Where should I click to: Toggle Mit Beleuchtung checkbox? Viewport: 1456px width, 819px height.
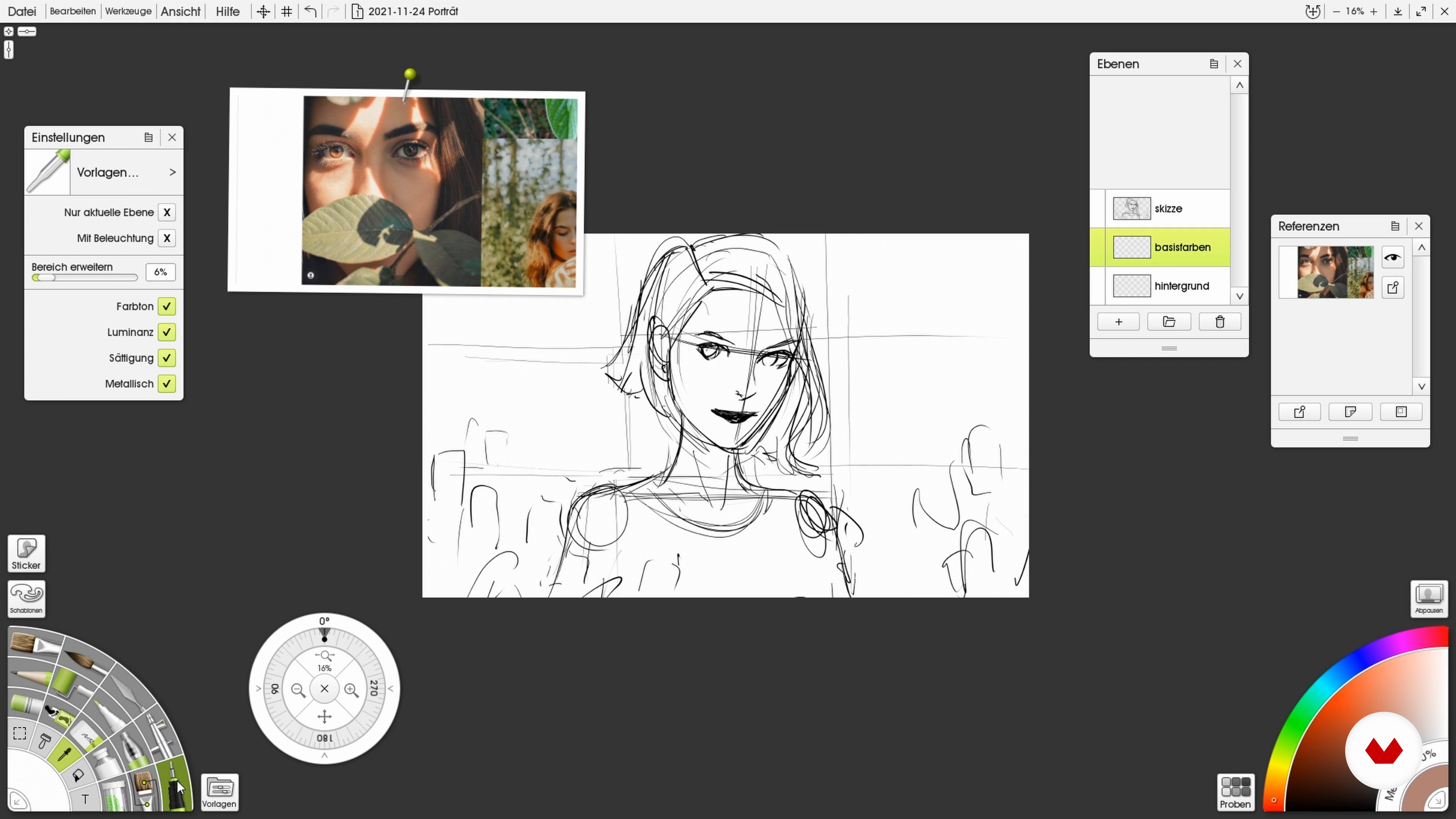(x=167, y=238)
